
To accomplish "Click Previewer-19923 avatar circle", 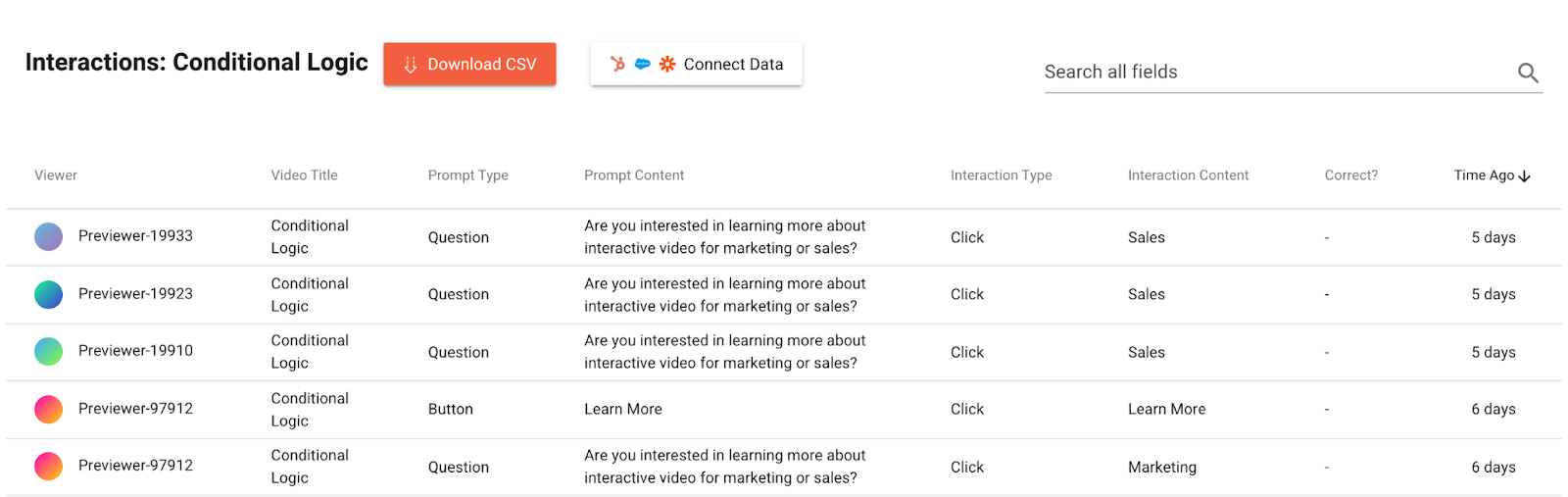I will click(49, 294).
